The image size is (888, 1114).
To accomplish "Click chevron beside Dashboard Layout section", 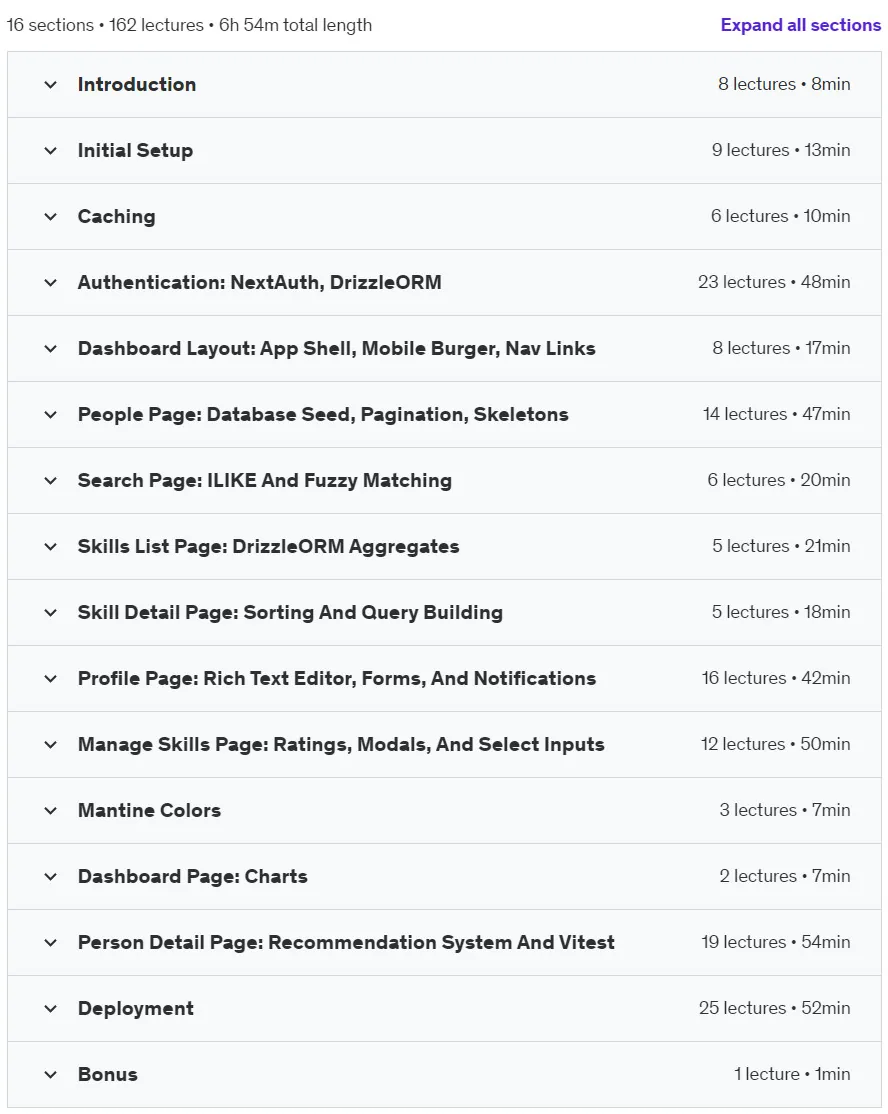I will (50, 349).
